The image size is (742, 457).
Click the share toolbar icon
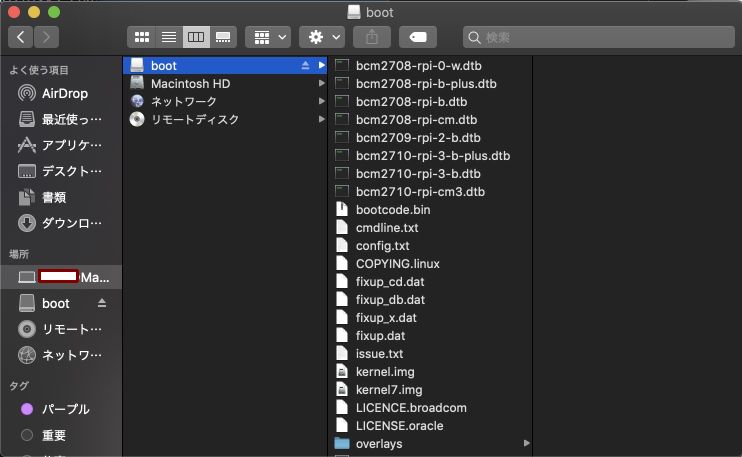[372, 37]
